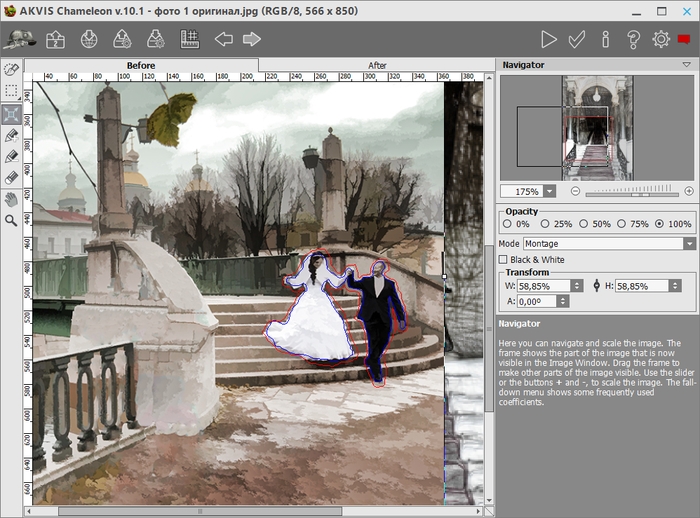Toggle the proportions lock icon between W and H
This screenshot has width=700, height=518.
(x=596, y=286)
